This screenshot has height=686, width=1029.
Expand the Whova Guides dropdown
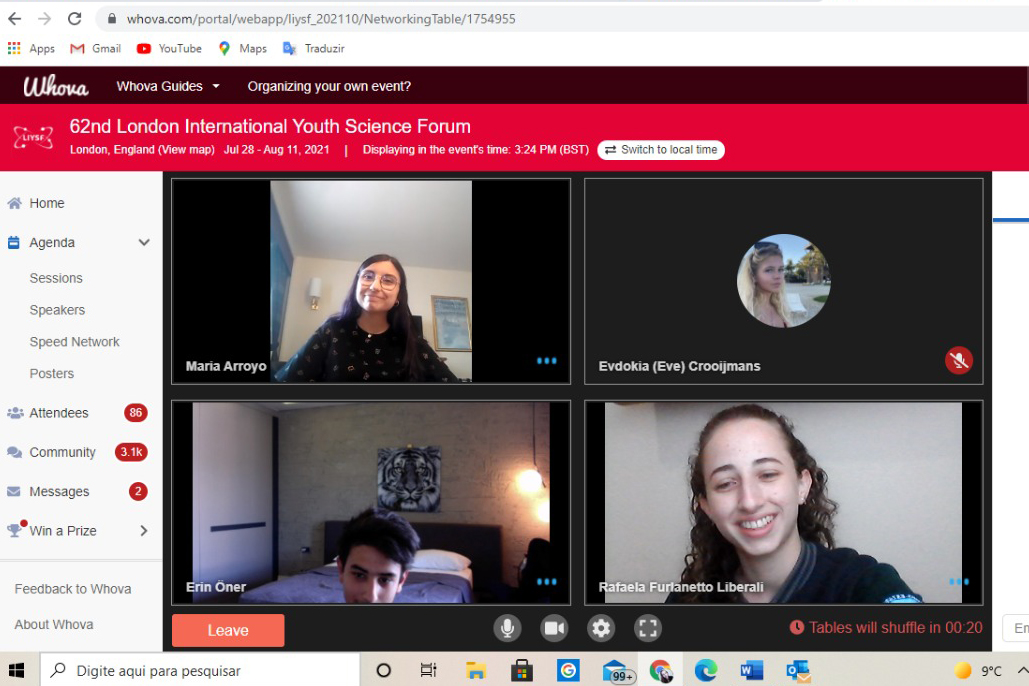point(168,86)
